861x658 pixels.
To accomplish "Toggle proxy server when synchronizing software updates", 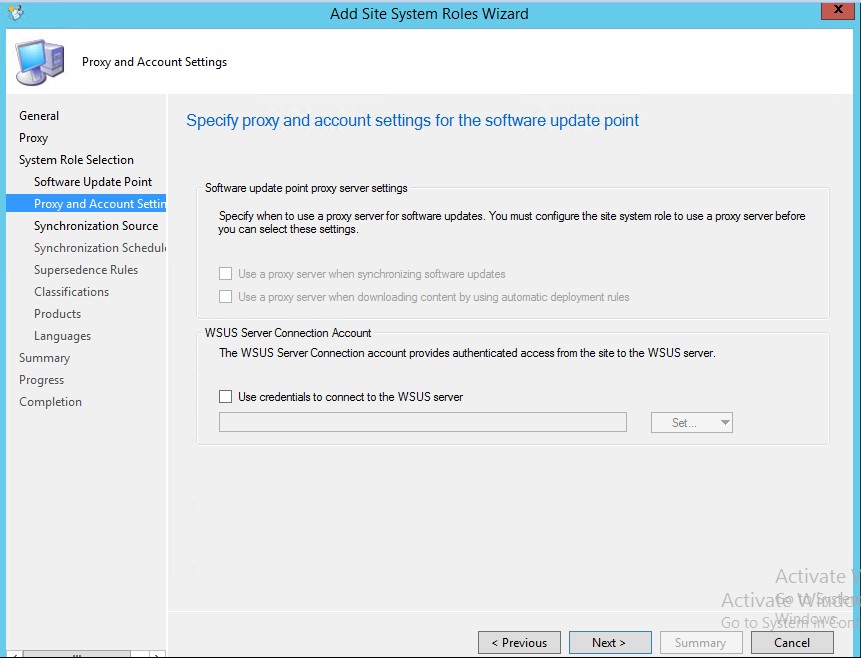I will tap(226, 274).
